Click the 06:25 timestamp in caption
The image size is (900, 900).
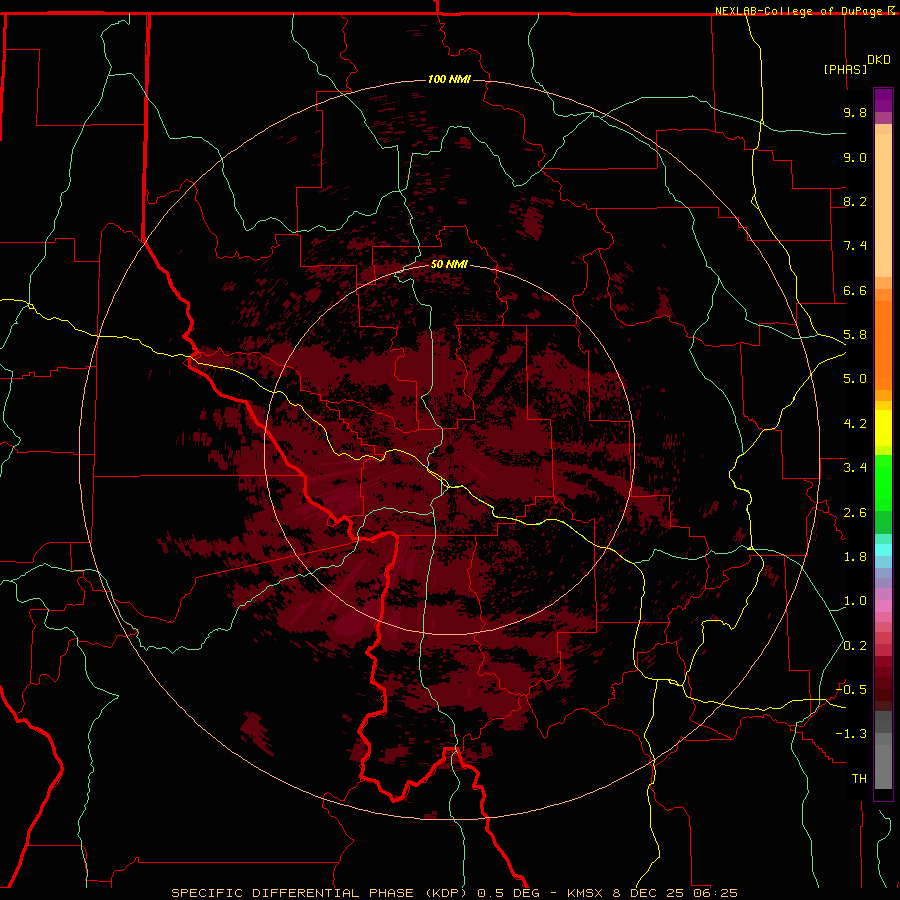click(714, 893)
